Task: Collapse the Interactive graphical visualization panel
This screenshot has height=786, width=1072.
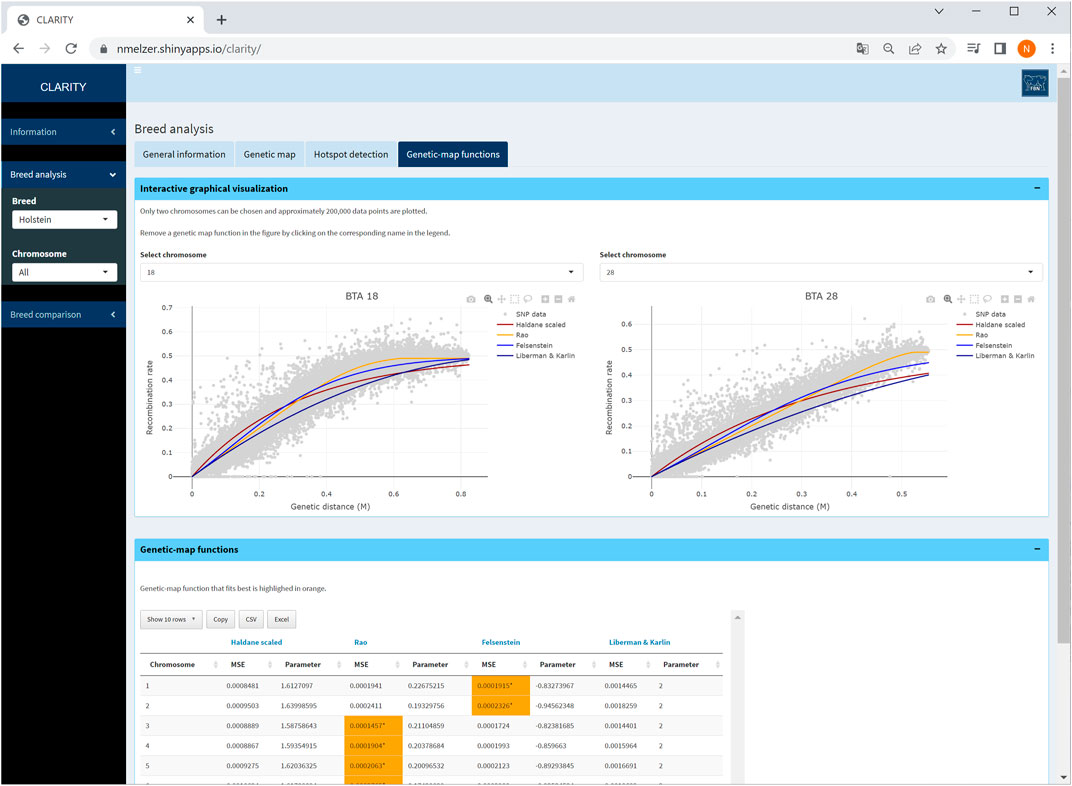Action: point(1037,188)
